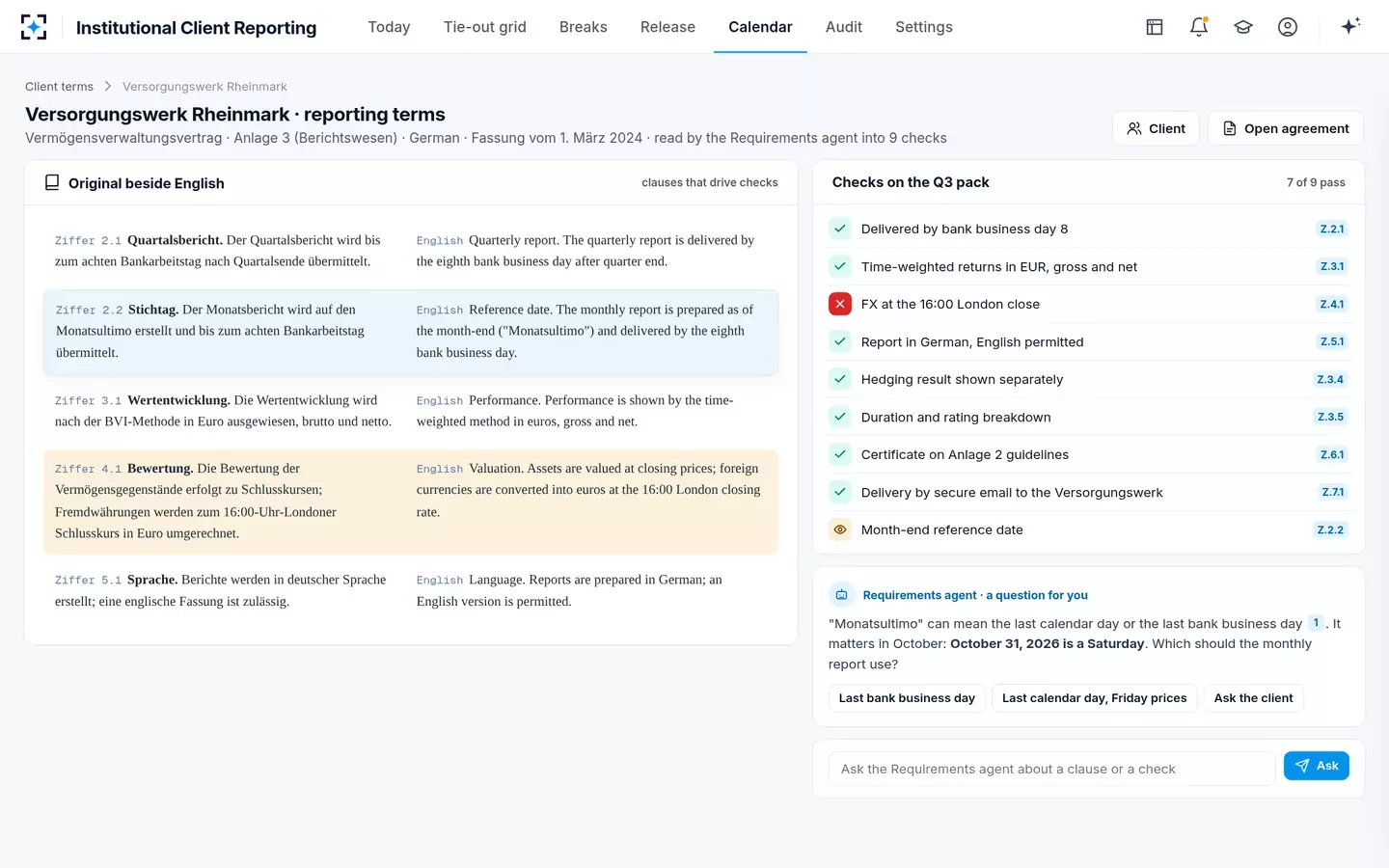Click the Z.4.1 clause tag

pyautogui.click(x=1331, y=304)
